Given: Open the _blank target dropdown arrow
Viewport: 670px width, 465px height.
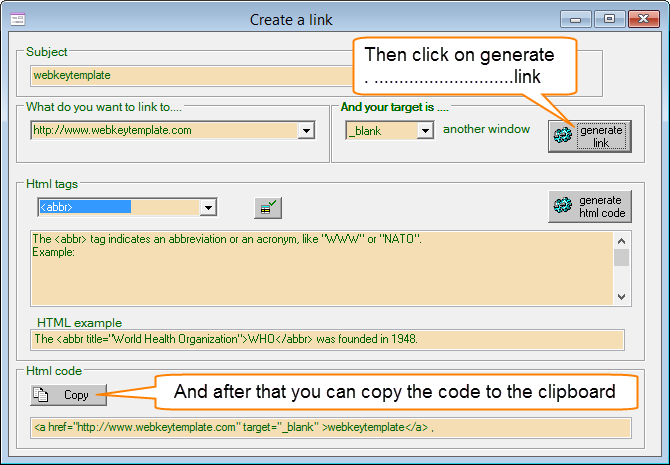Looking at the screenshot, I should [x=426, y=130].
